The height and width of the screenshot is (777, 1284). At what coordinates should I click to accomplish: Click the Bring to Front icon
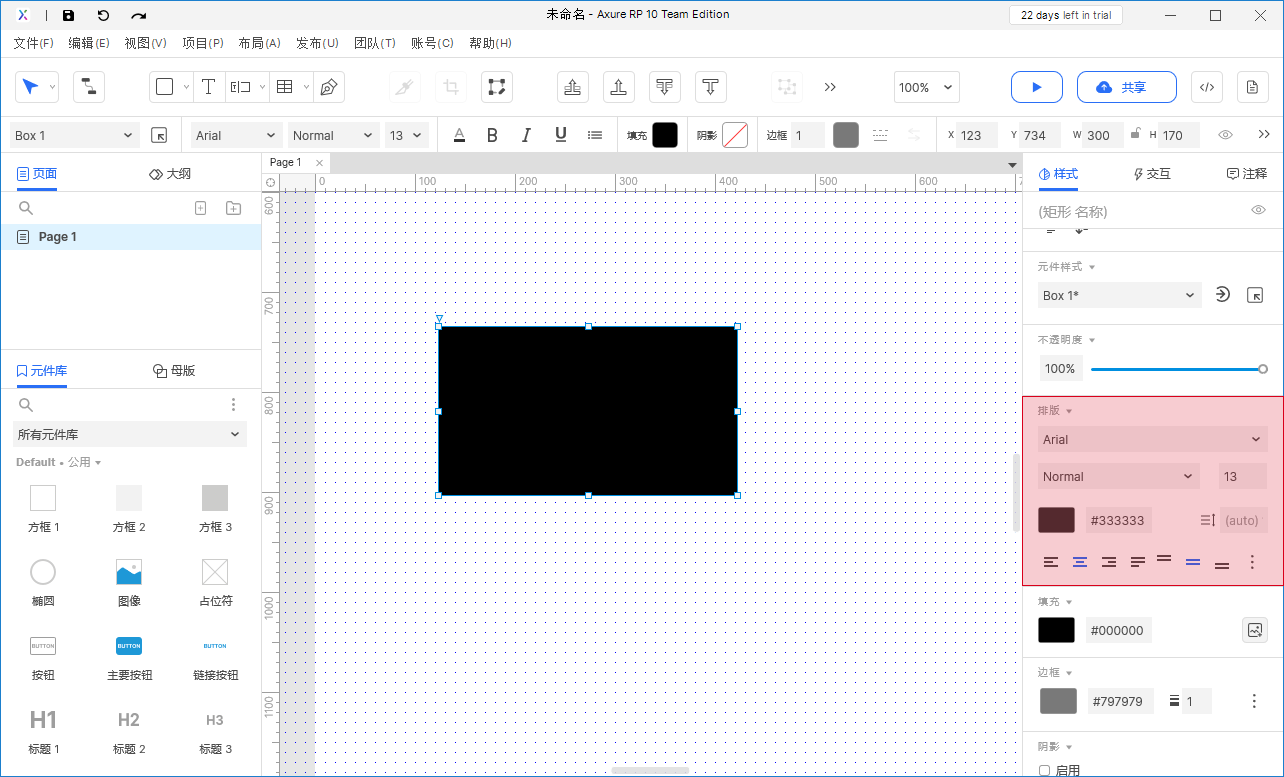(x=572, y=87)
